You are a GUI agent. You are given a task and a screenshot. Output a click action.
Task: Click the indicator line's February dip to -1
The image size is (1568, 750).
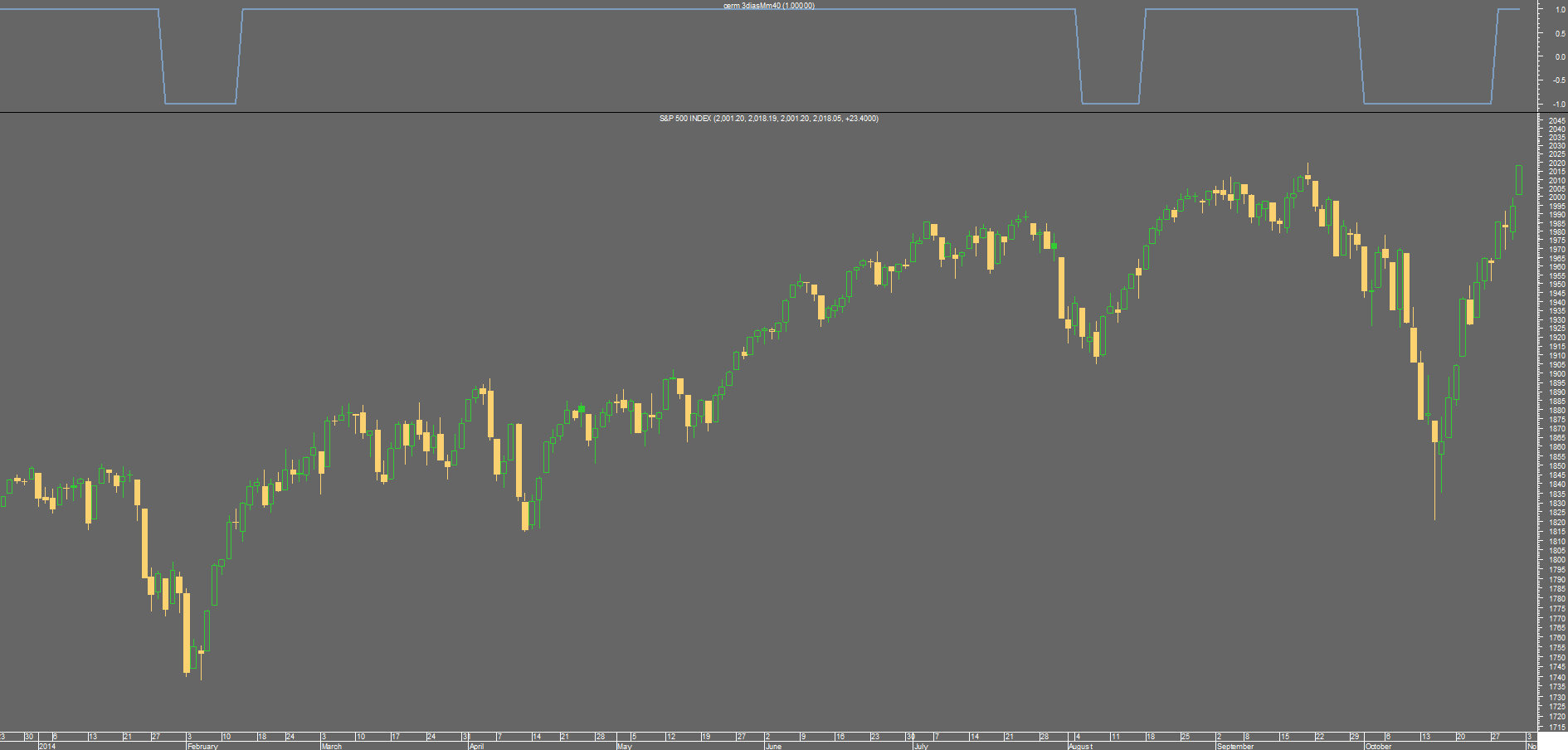200,103
